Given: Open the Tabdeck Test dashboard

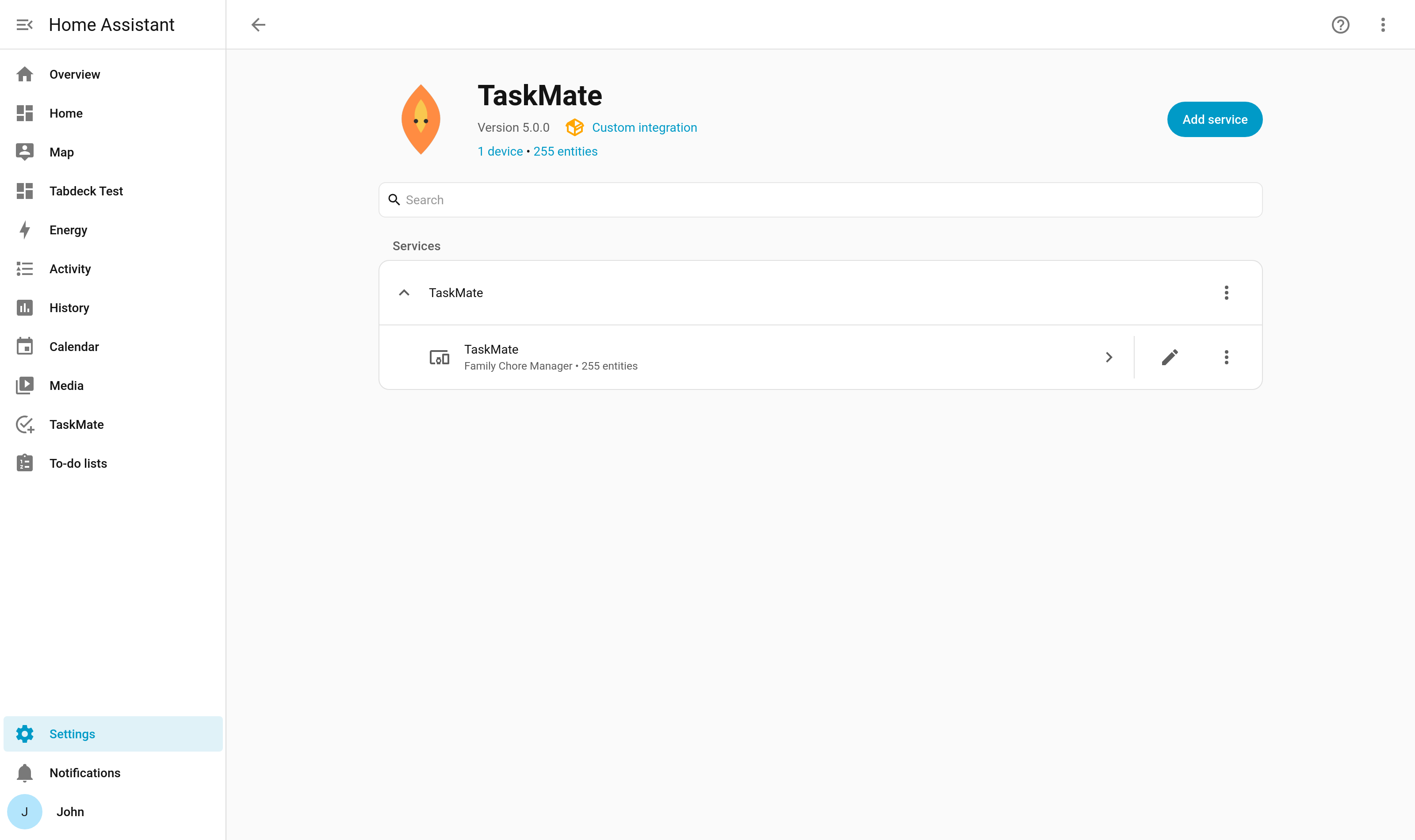Looking at the screenshot, I should click(x=113, y=191).
